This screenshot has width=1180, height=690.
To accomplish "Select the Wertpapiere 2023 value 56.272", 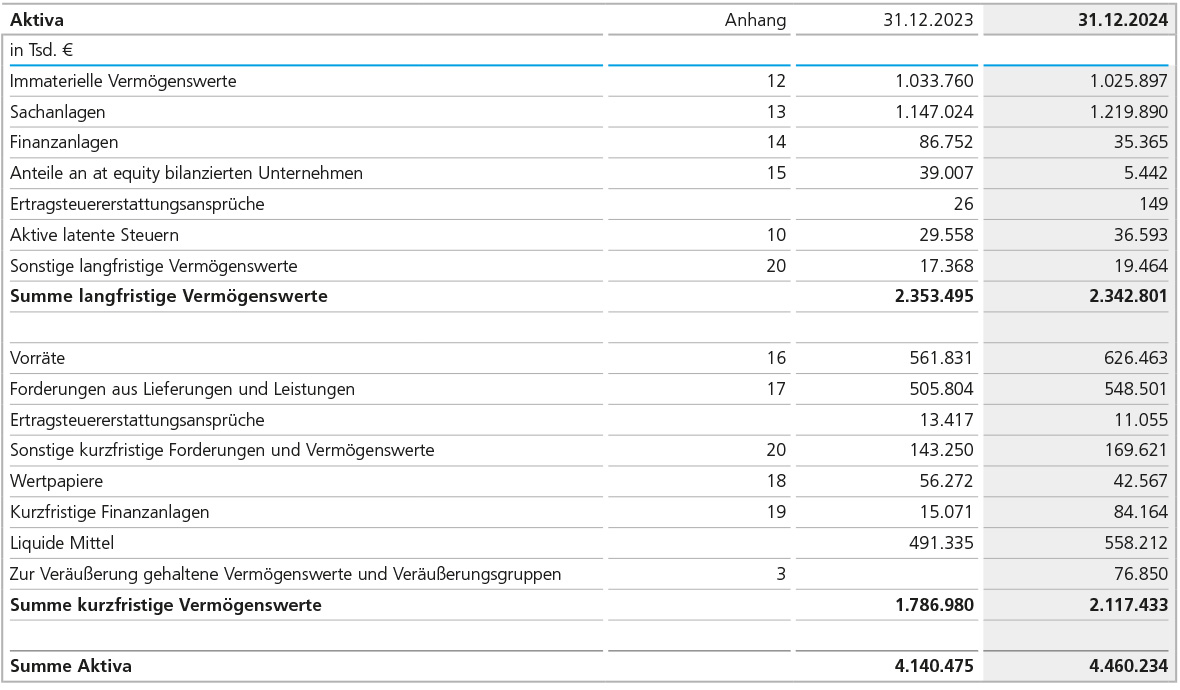I will [x=946, y=481].
